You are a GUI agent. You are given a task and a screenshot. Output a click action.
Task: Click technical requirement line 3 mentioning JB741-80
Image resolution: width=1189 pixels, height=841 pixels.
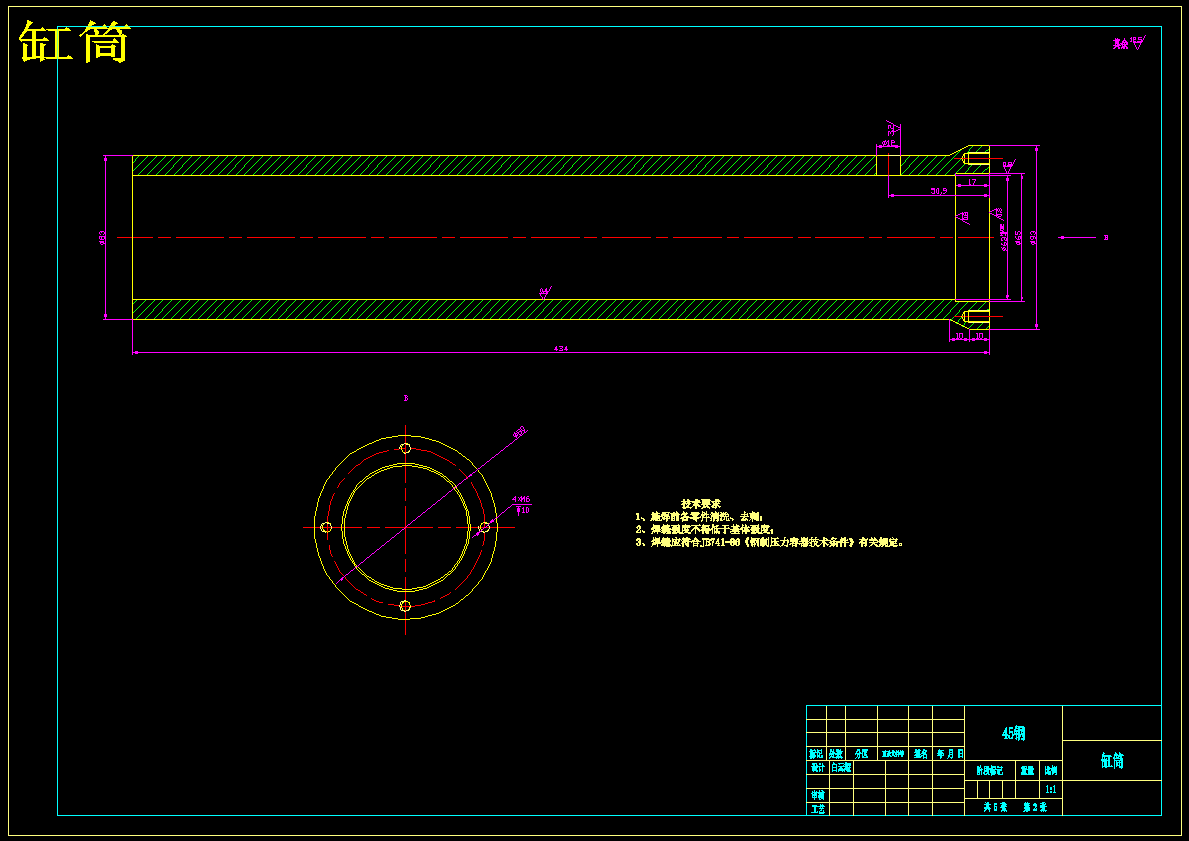pyautogui.click(x=770, y=542)
